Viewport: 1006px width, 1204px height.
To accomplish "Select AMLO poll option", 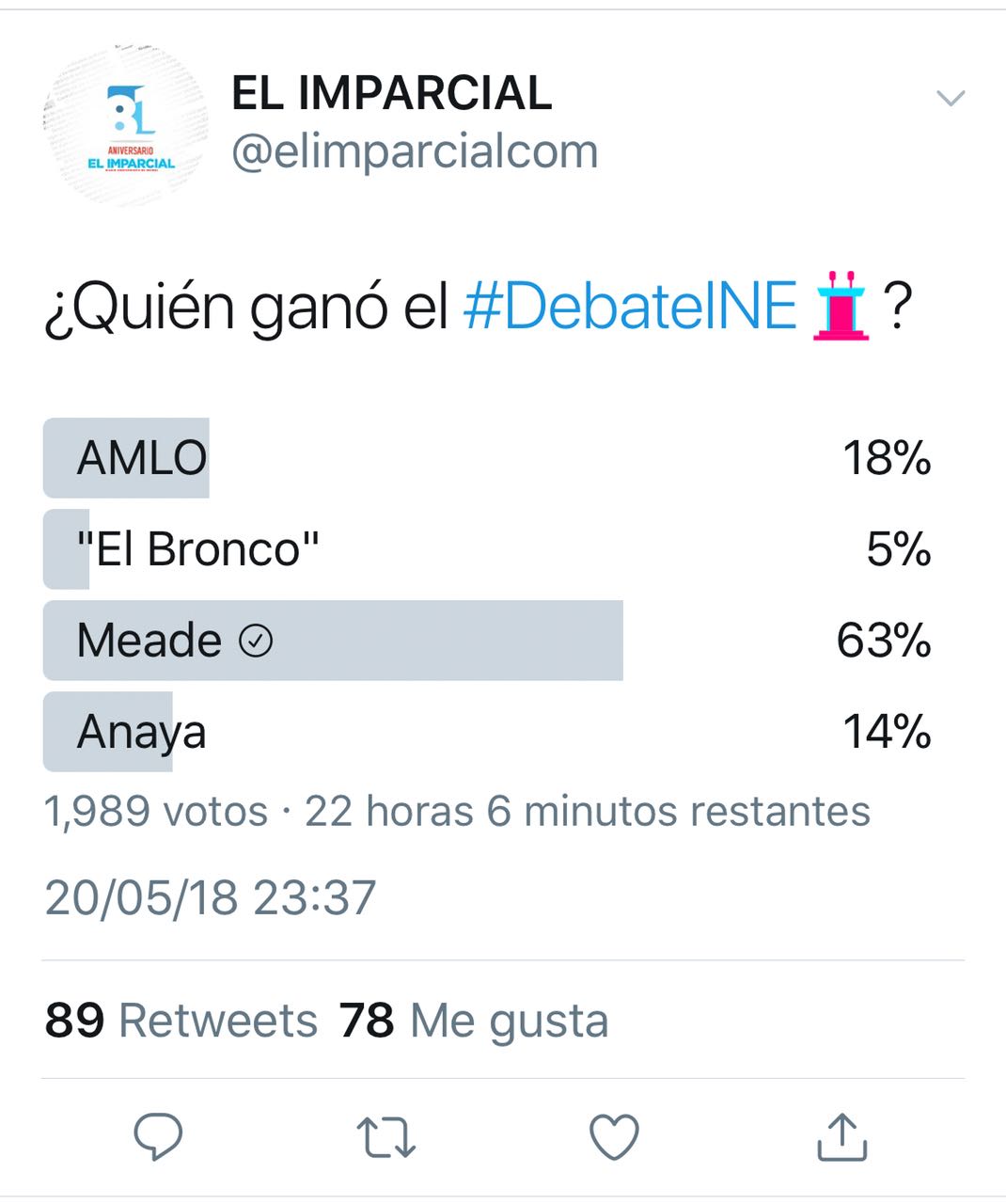I will (487, 458).
